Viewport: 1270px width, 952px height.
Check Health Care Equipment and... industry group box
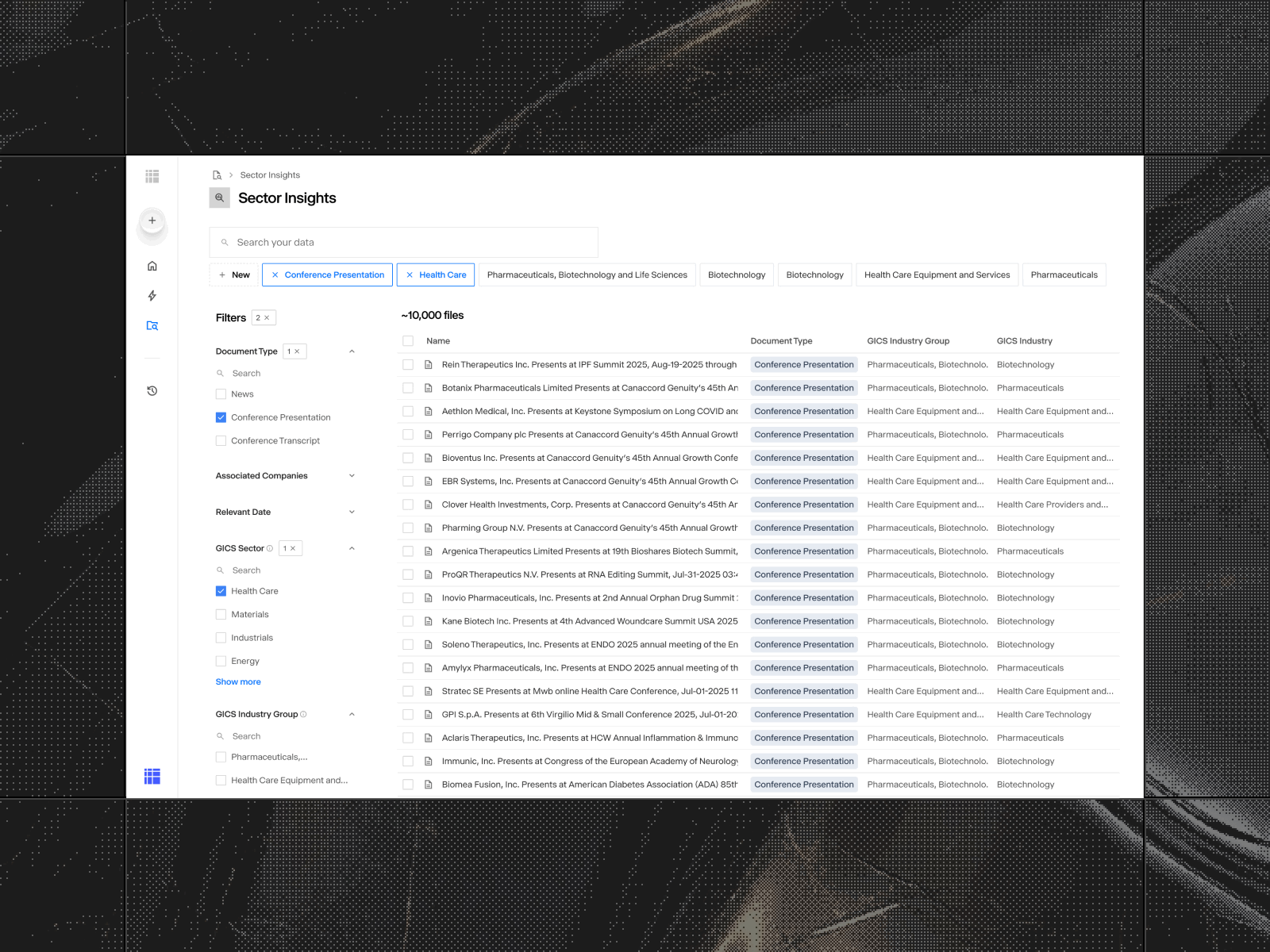[x=221, y=781]
